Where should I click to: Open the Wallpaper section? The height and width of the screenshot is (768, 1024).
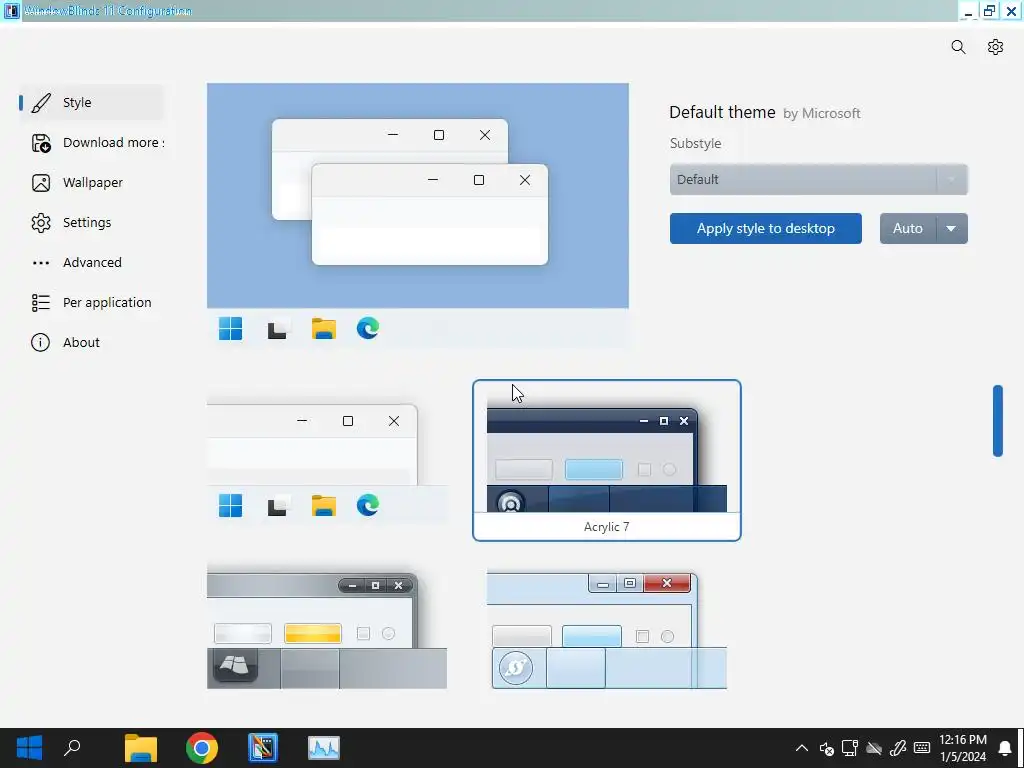click(91, 183)
